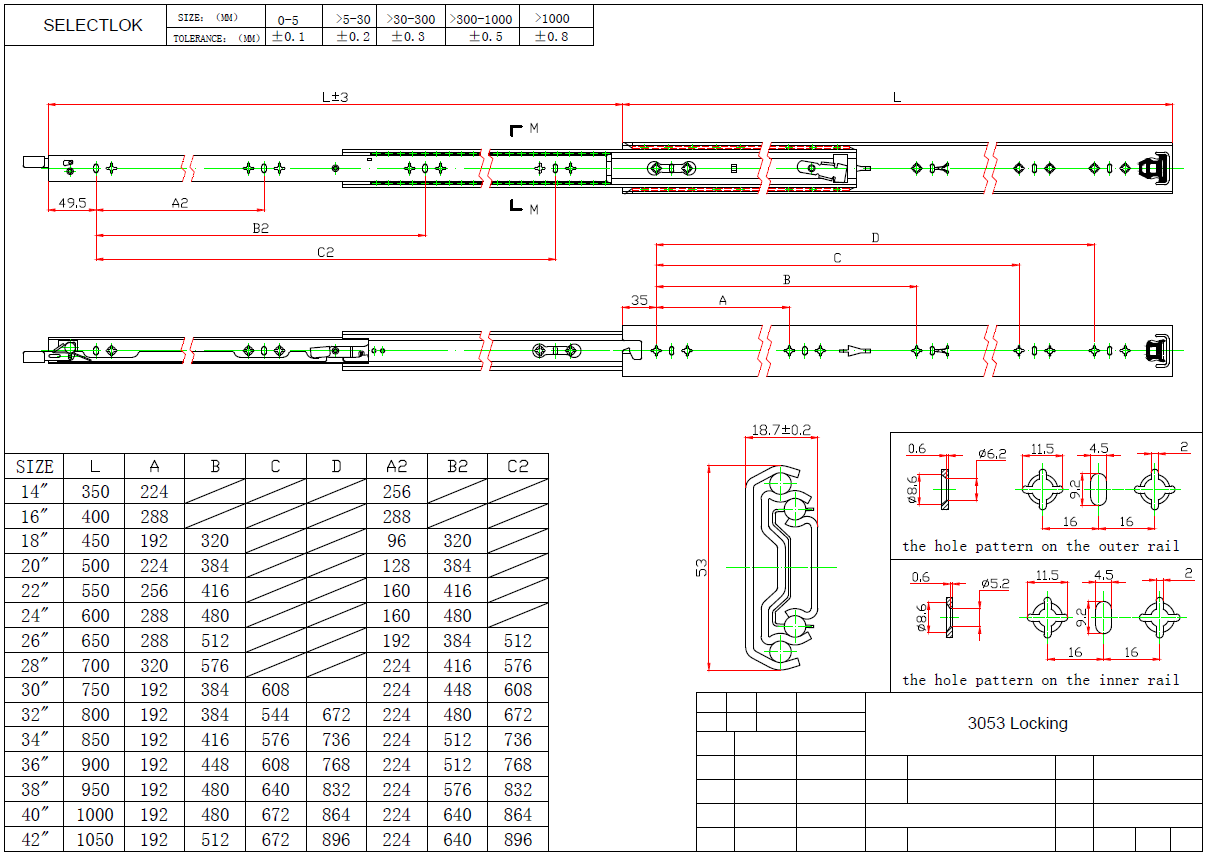Click the SELECTLOK title text

(x=93, y=26)
